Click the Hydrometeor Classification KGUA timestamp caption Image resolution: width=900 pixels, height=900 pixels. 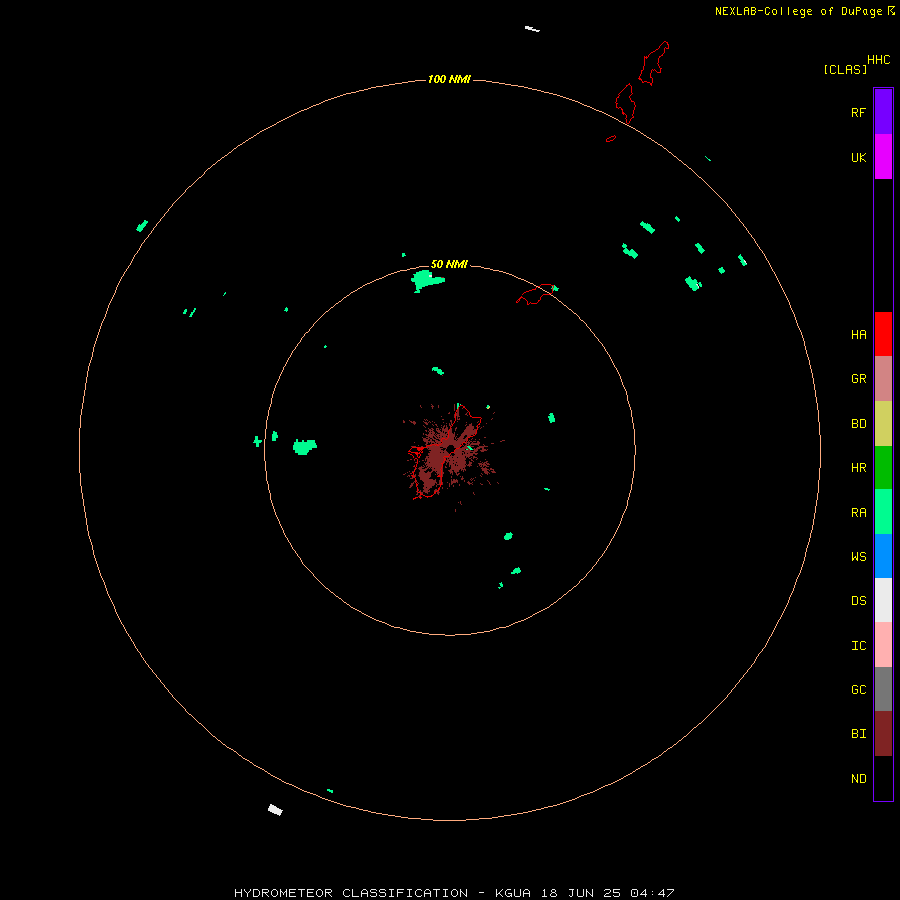pos(454,893)
